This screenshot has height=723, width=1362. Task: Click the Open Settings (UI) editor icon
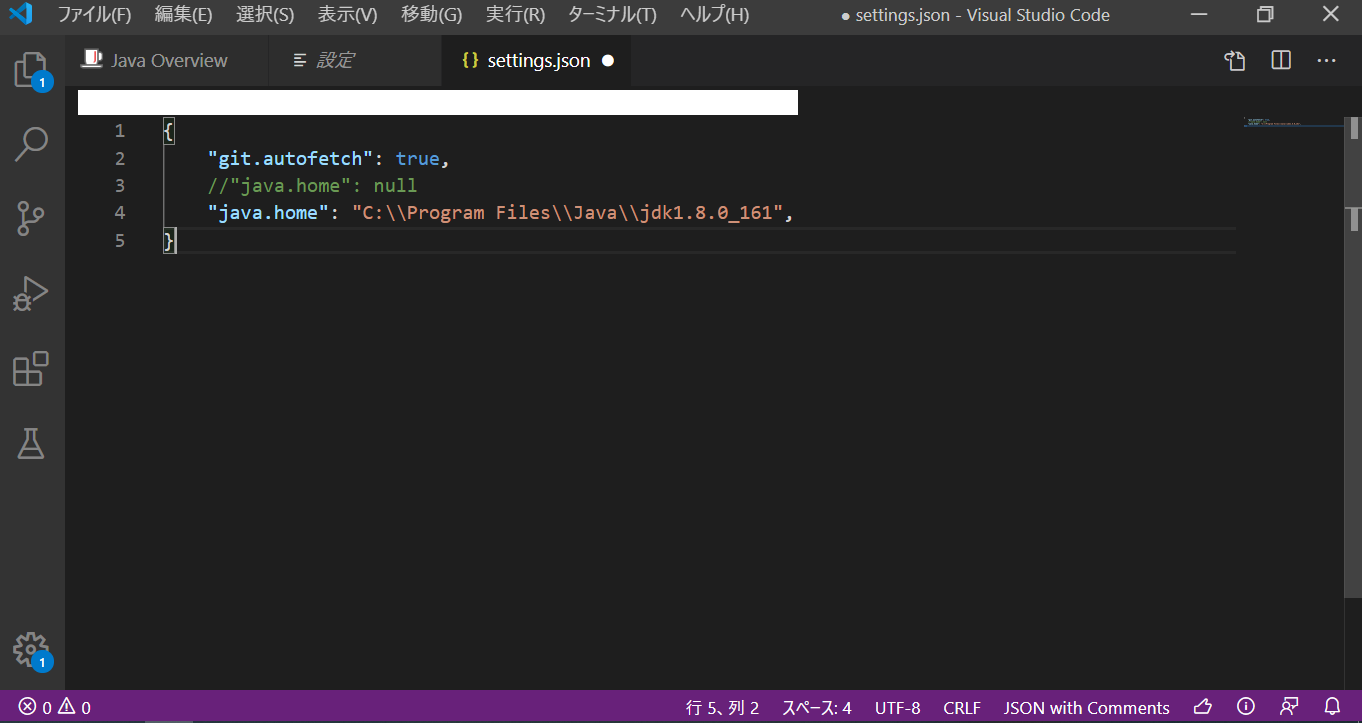[x=1235, y=61]
